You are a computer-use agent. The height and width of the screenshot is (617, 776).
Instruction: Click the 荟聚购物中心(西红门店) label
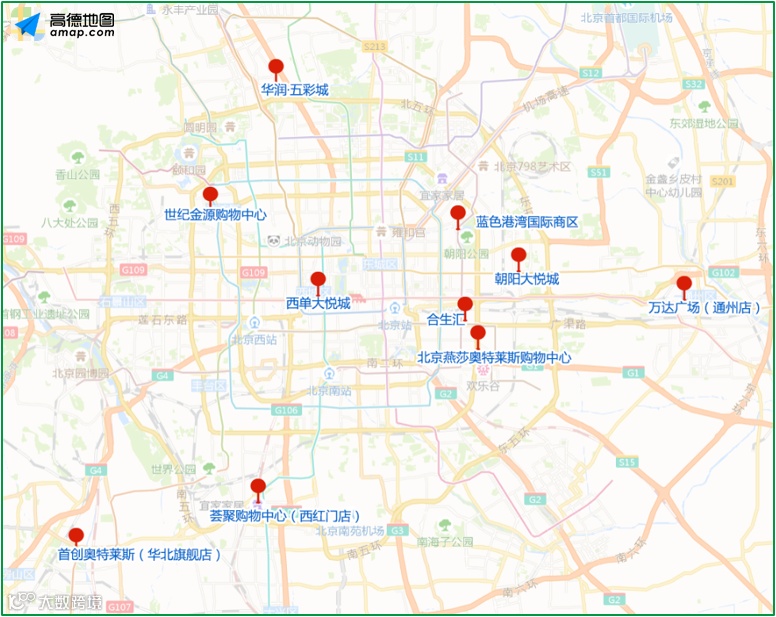pyautogui.click(x=285, y=516)
